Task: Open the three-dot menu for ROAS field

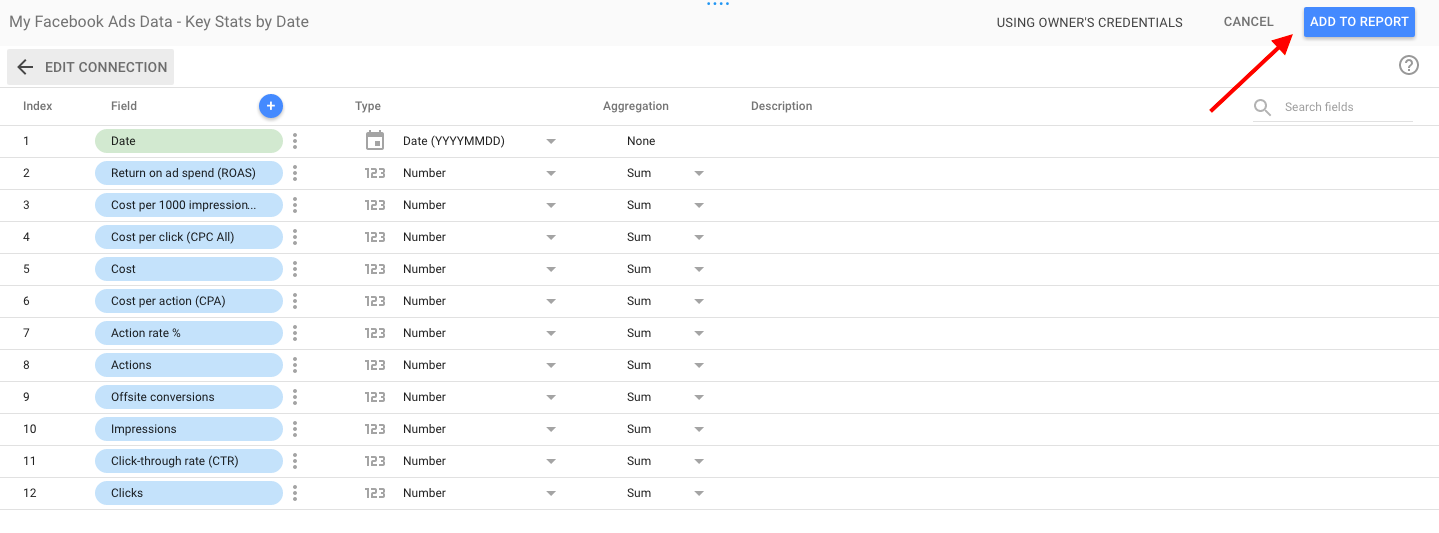Action: tap(295, 173)
